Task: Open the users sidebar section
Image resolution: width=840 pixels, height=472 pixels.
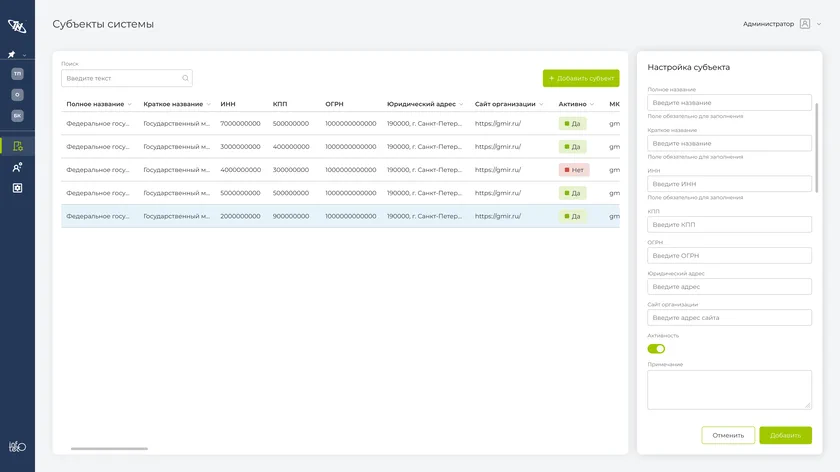Action: click(x=17, y=167)
